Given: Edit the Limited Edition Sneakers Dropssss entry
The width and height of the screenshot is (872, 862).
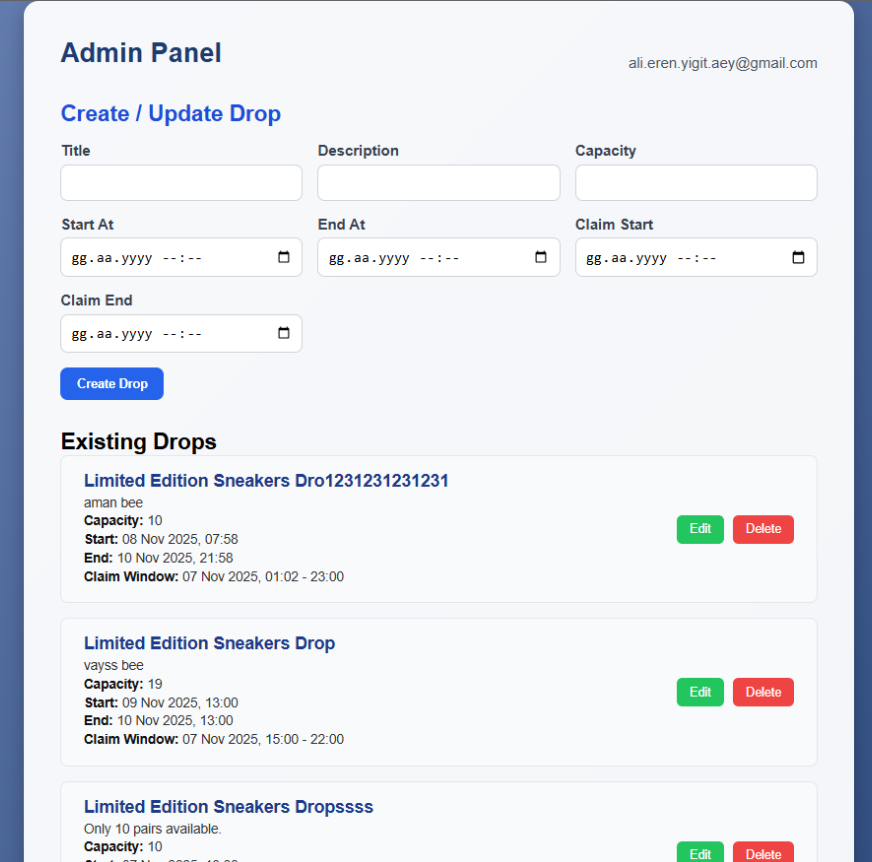Looking at the screenshot, I should point(700,853).
